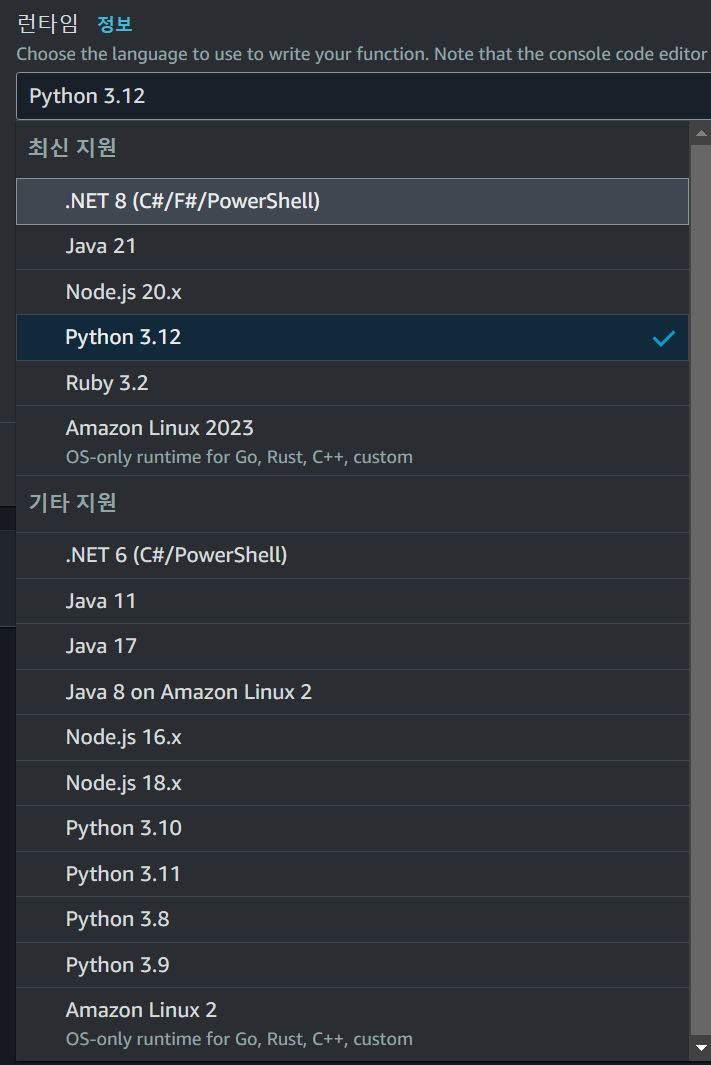Screen dimensions: 711x1065
Task: Select Python 3.9 runtime
Action: 352,965
